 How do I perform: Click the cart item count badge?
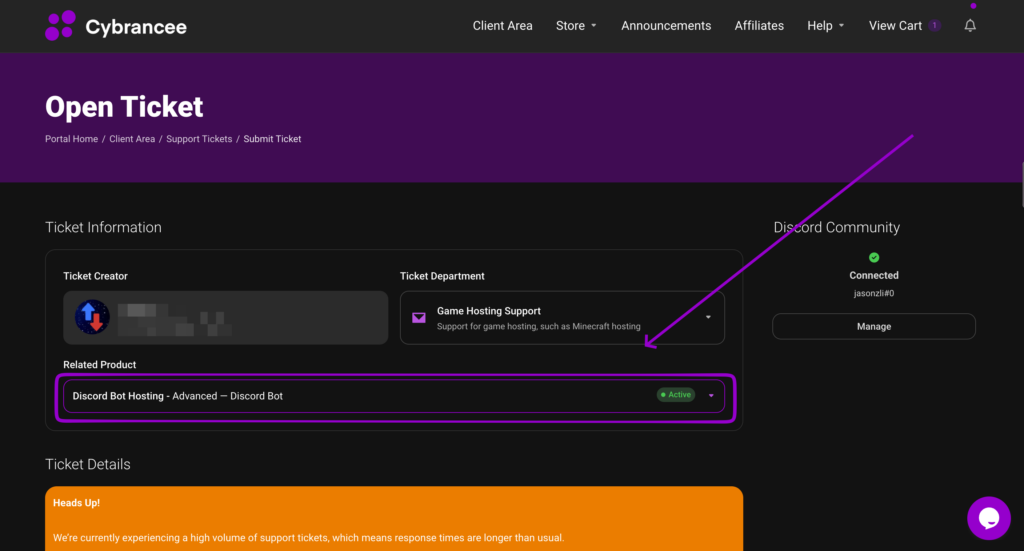(935, 25)
